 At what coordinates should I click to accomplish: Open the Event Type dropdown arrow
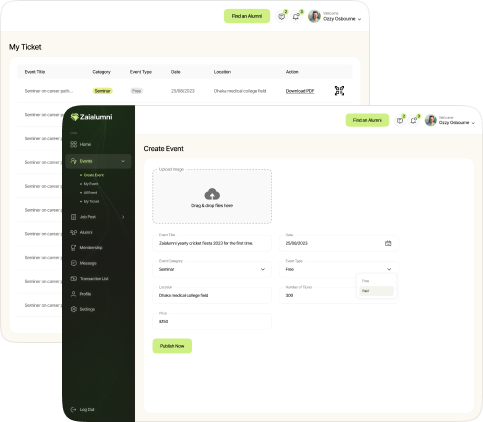389,269
